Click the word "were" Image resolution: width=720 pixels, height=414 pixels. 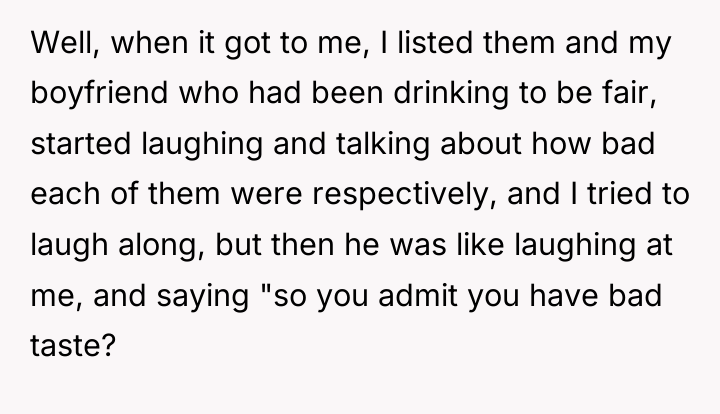pos(266,194)
